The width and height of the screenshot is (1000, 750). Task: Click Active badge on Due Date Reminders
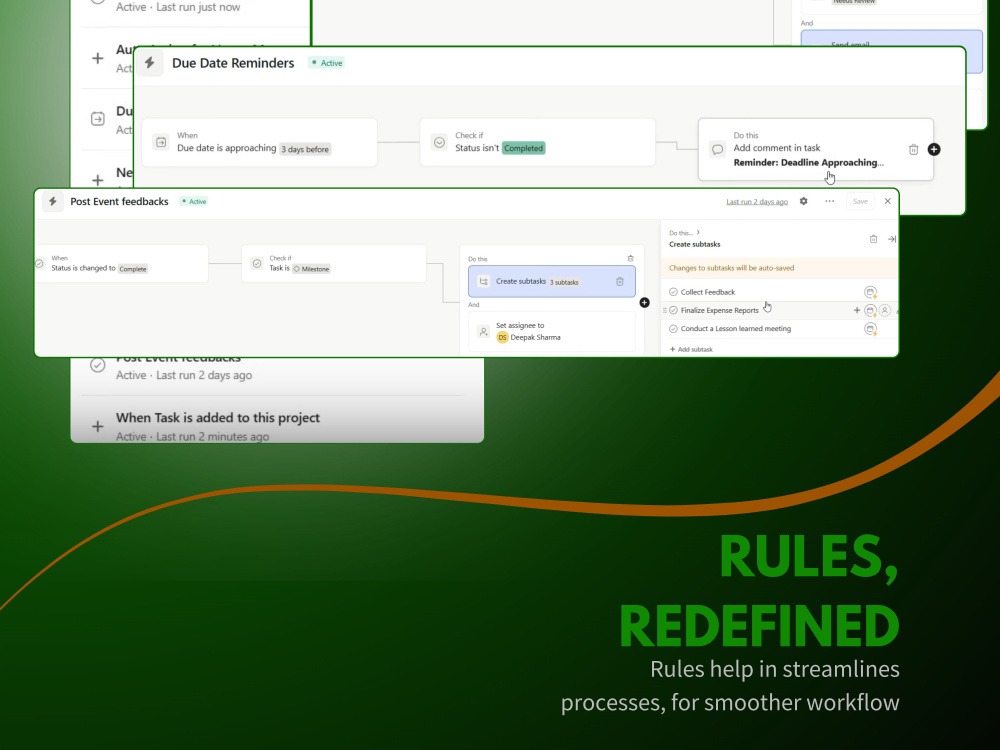tap(327, 62)
